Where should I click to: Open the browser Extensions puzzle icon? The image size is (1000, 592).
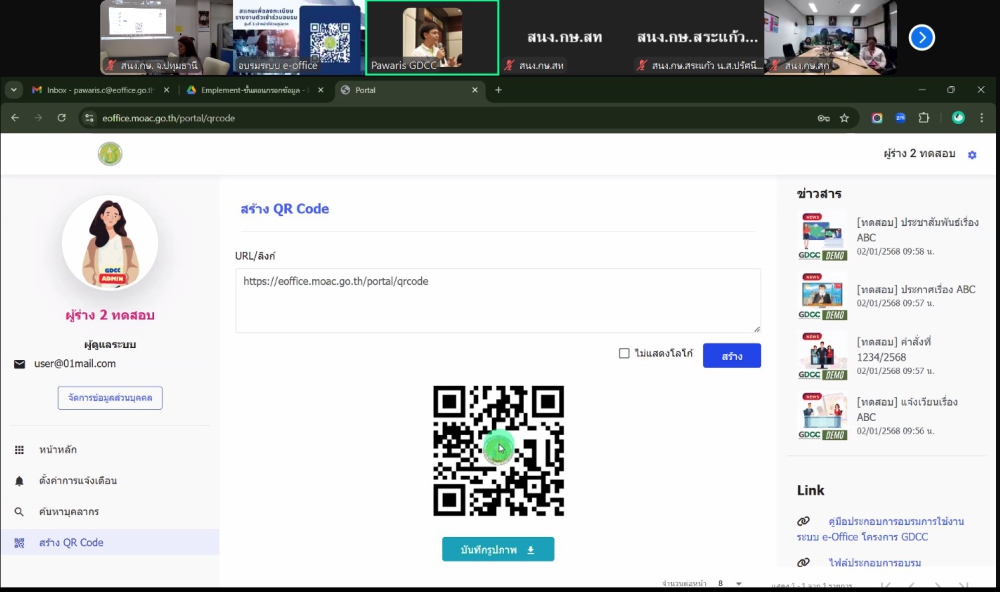(x=923, y=118)
